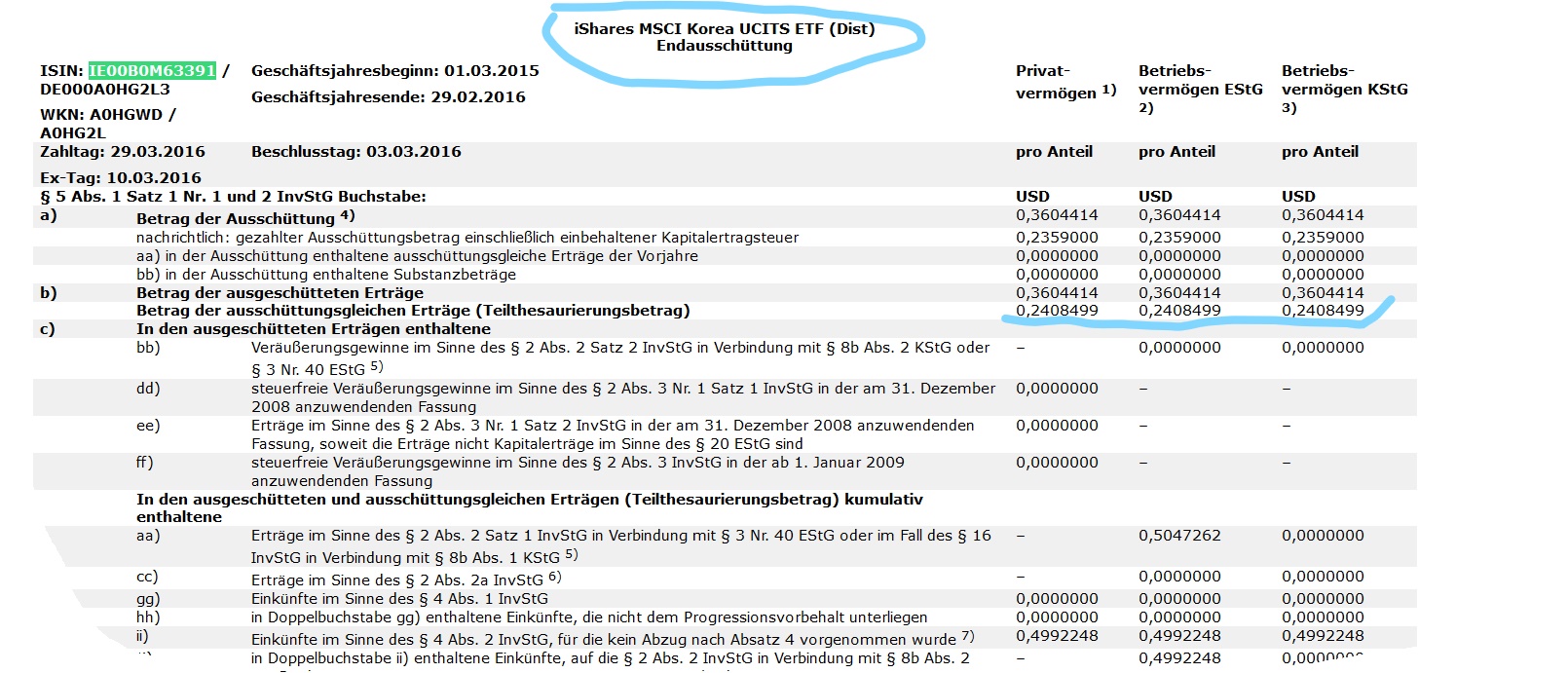Click Geschäftsjahresbeginn: 01.03.2015
The image size is (1568, 673).
(394, 71)
